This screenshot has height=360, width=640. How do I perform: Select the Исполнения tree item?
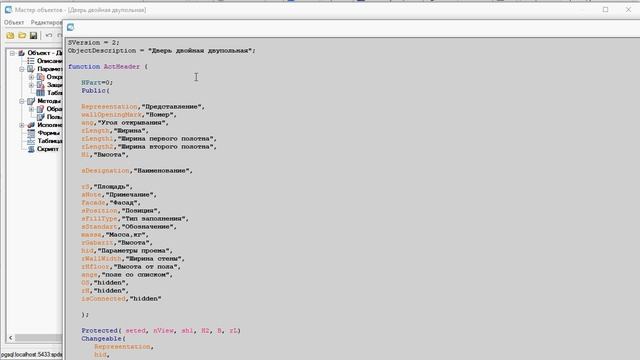click(49, 125)
